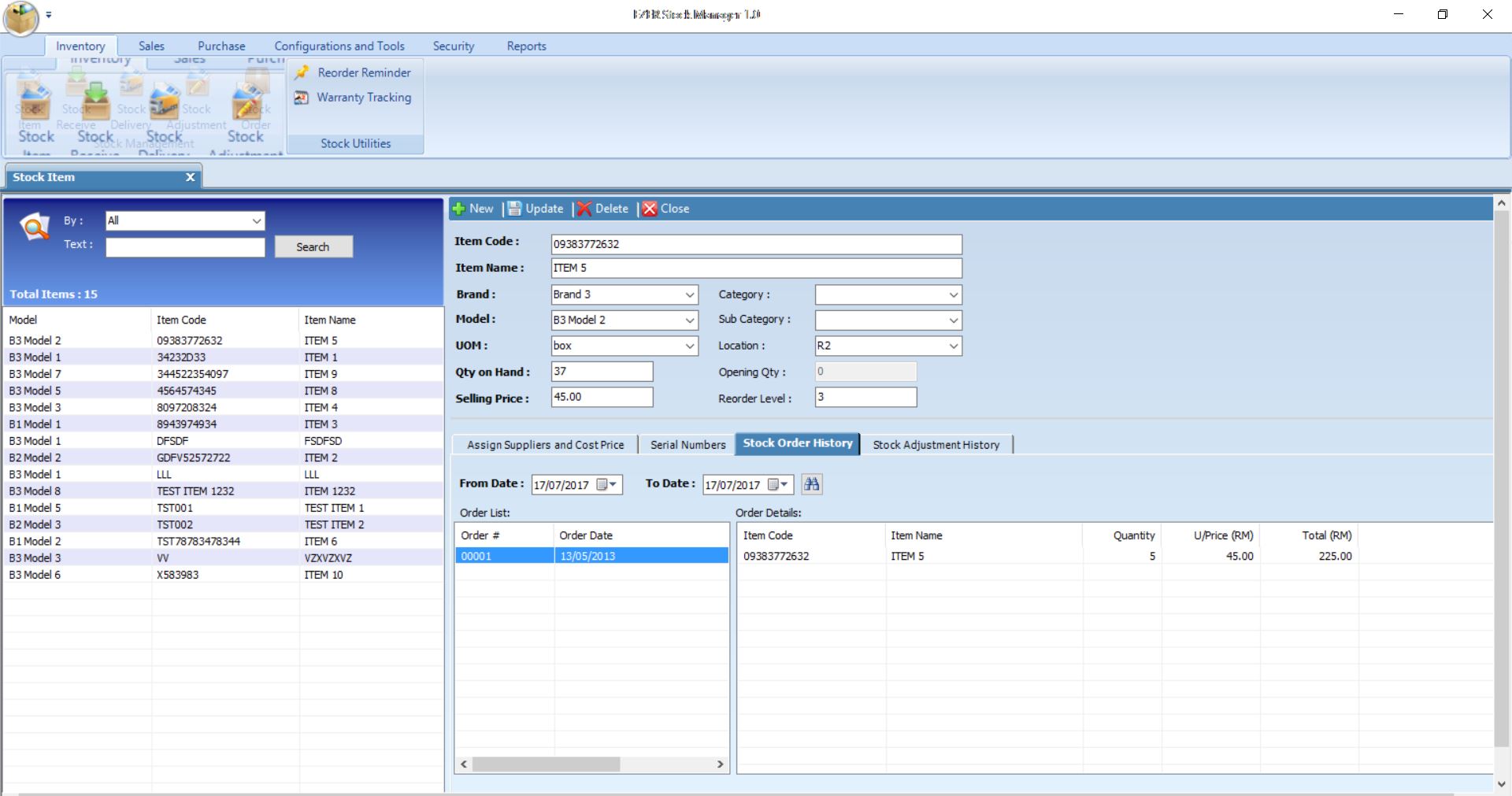
Task: Switch to the Serial Numbers tab
Action: click(x=687, y=445)
